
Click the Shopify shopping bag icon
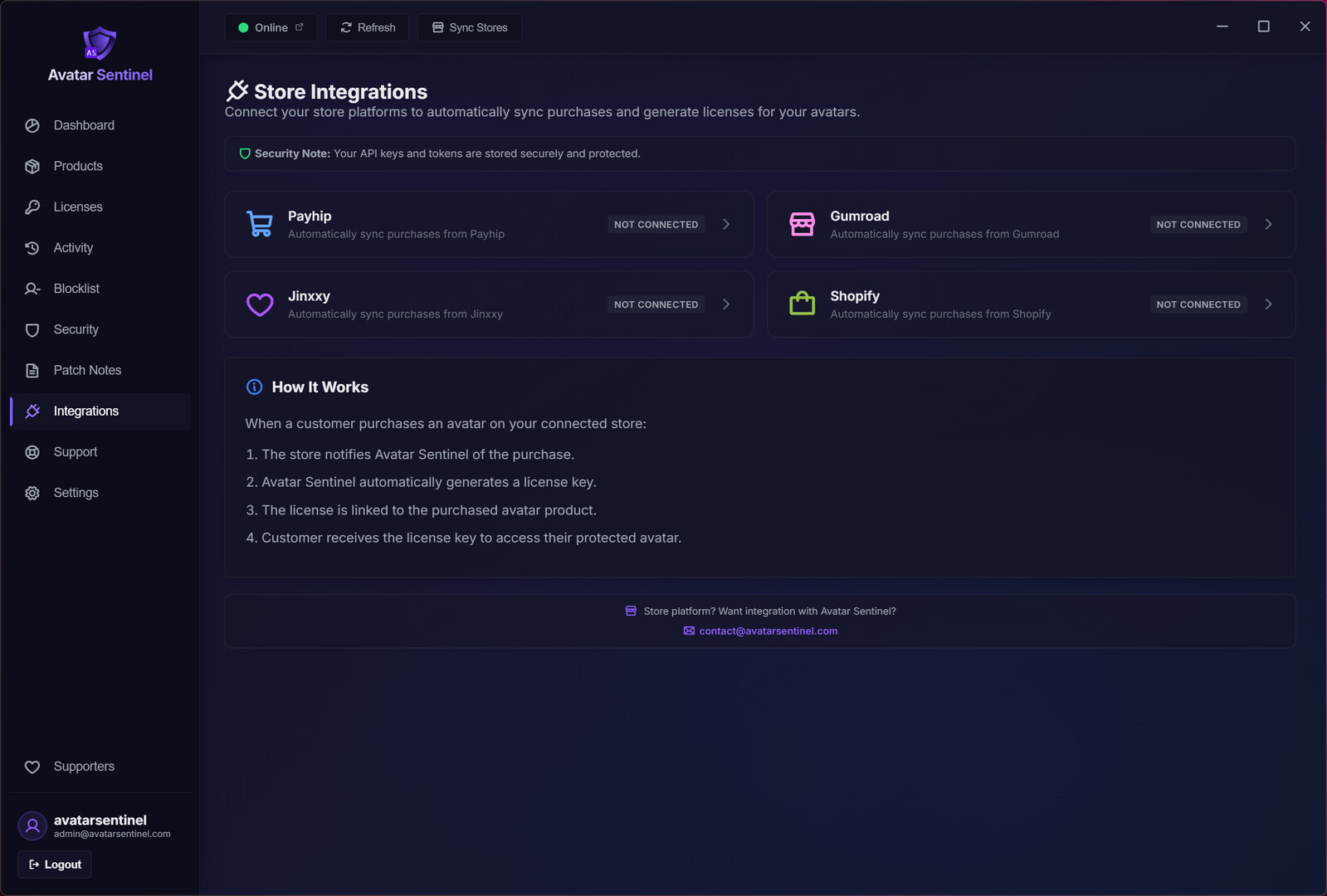pos(803,304)
